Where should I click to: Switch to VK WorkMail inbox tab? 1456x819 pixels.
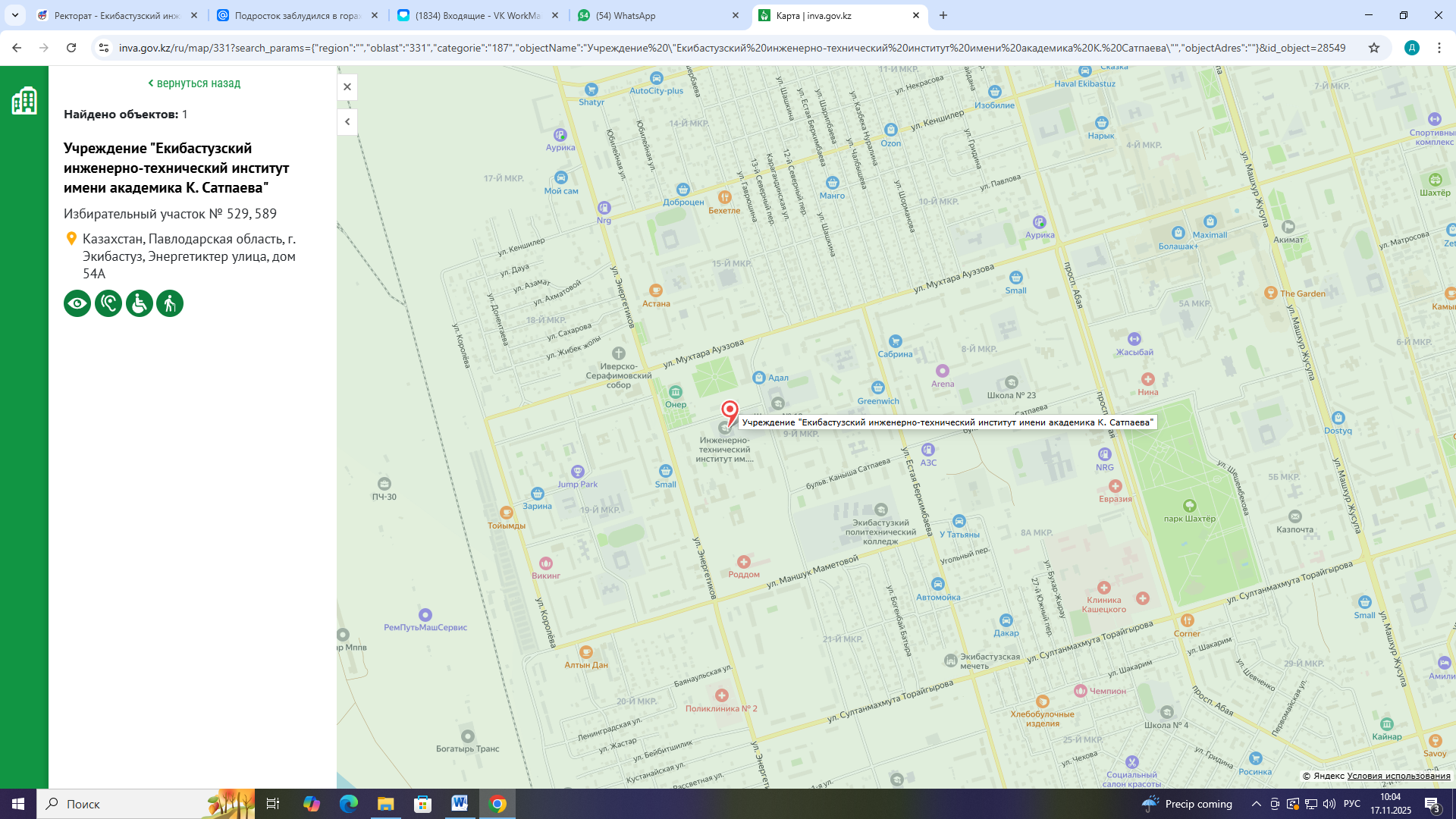coord(478,15)
